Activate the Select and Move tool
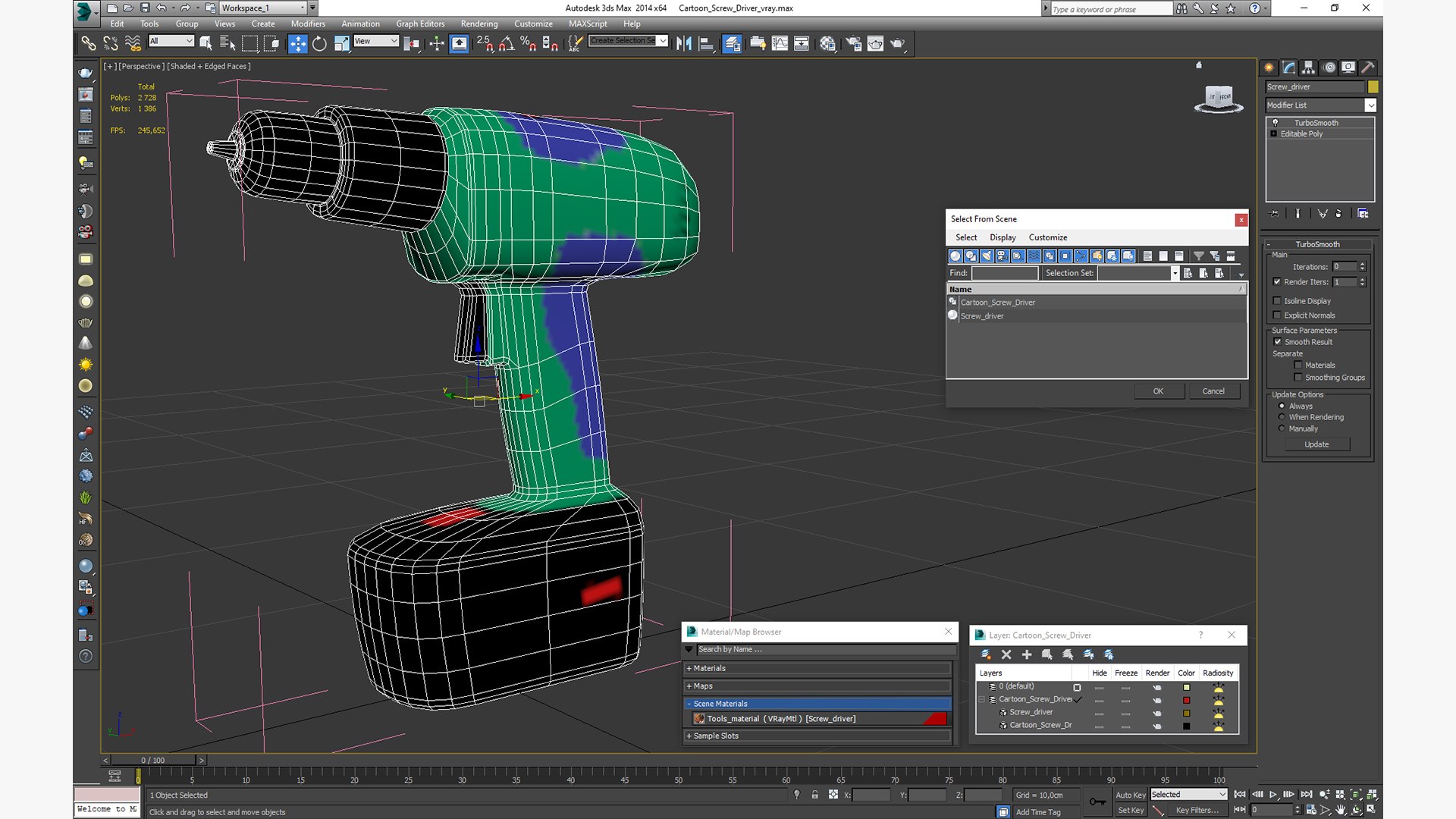The height and width of the screenshot is (819, 1456). coord(297,43)
